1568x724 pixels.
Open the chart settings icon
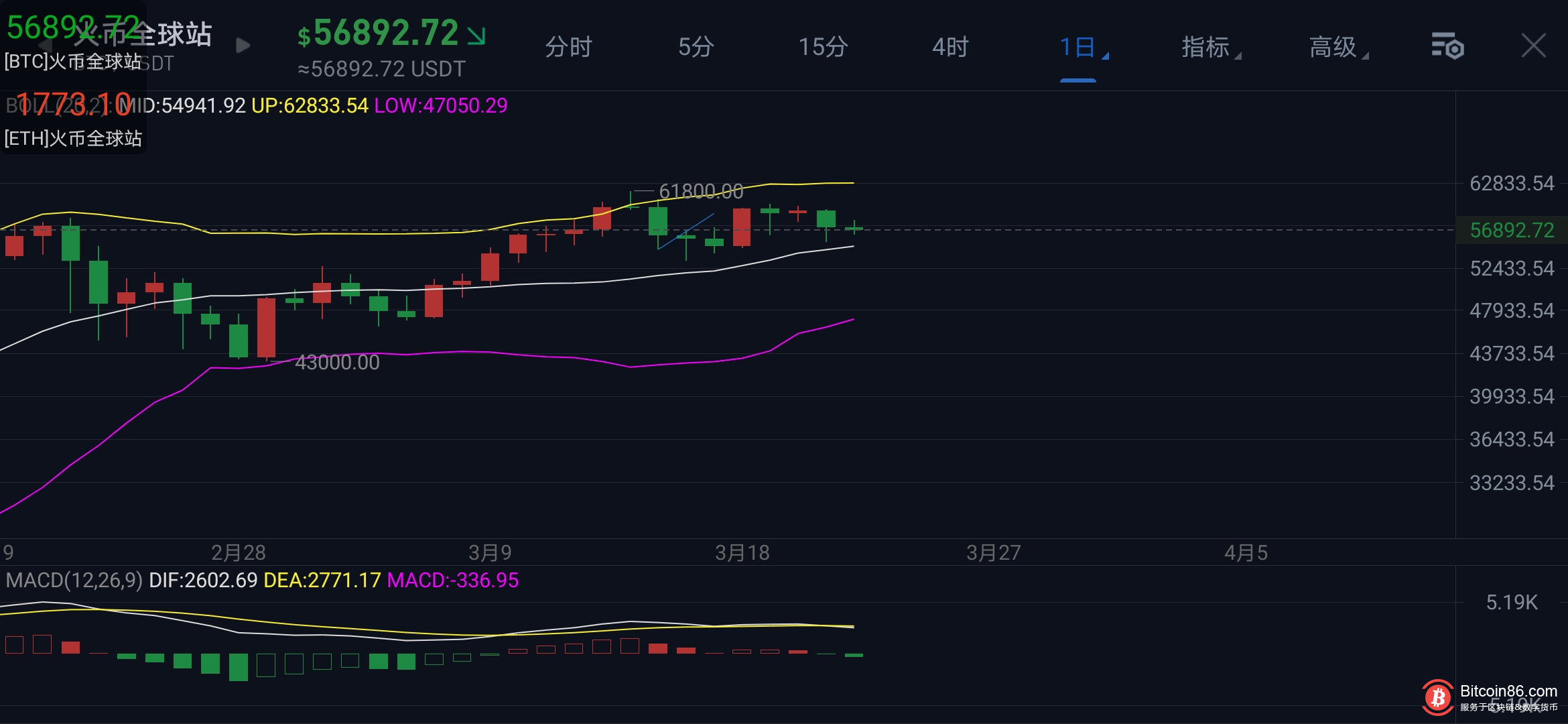coord(1447,46)
